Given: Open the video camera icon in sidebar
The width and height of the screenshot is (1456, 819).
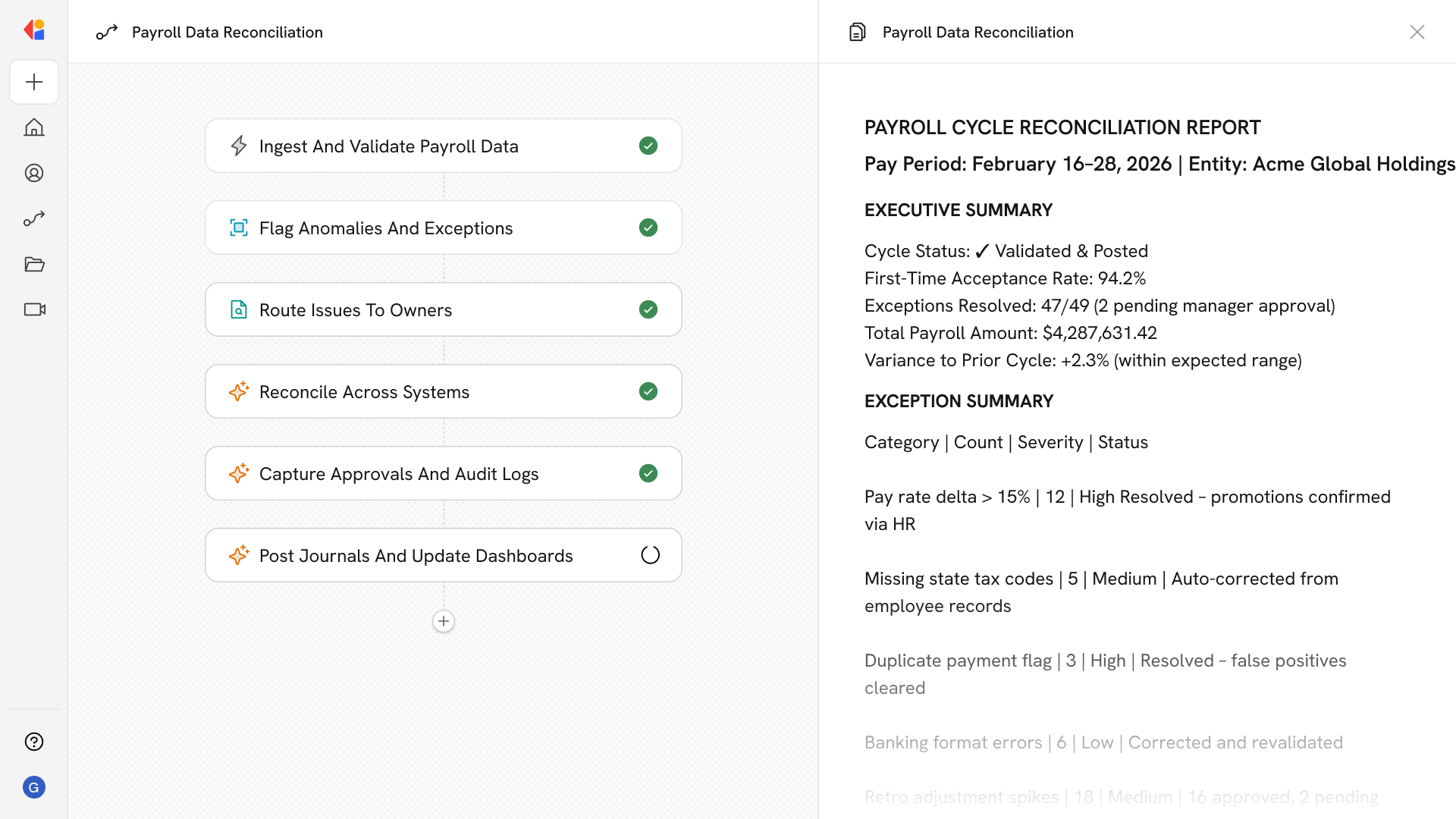Looking at the screenshot, I should click(x=34, y=309).
